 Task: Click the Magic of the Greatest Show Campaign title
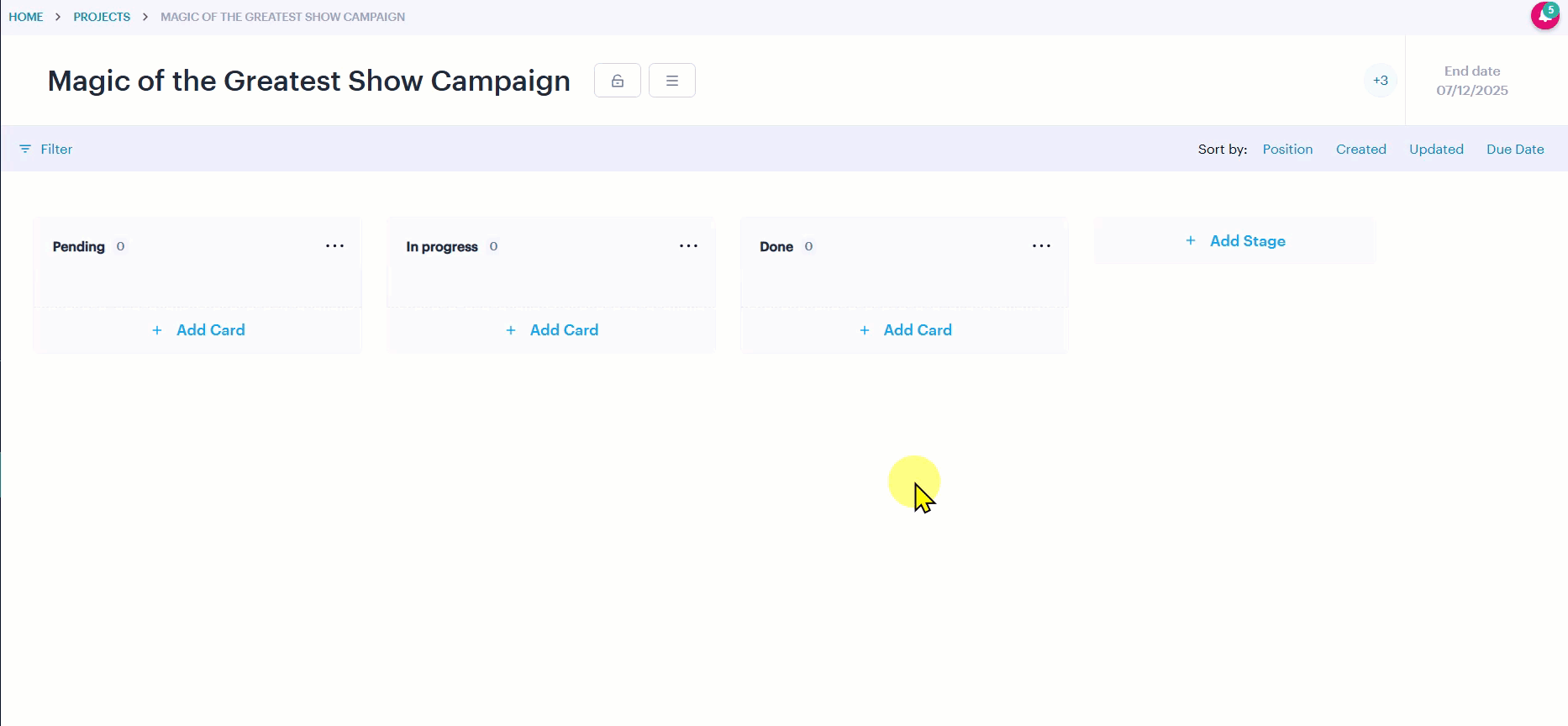pos(309,81)
